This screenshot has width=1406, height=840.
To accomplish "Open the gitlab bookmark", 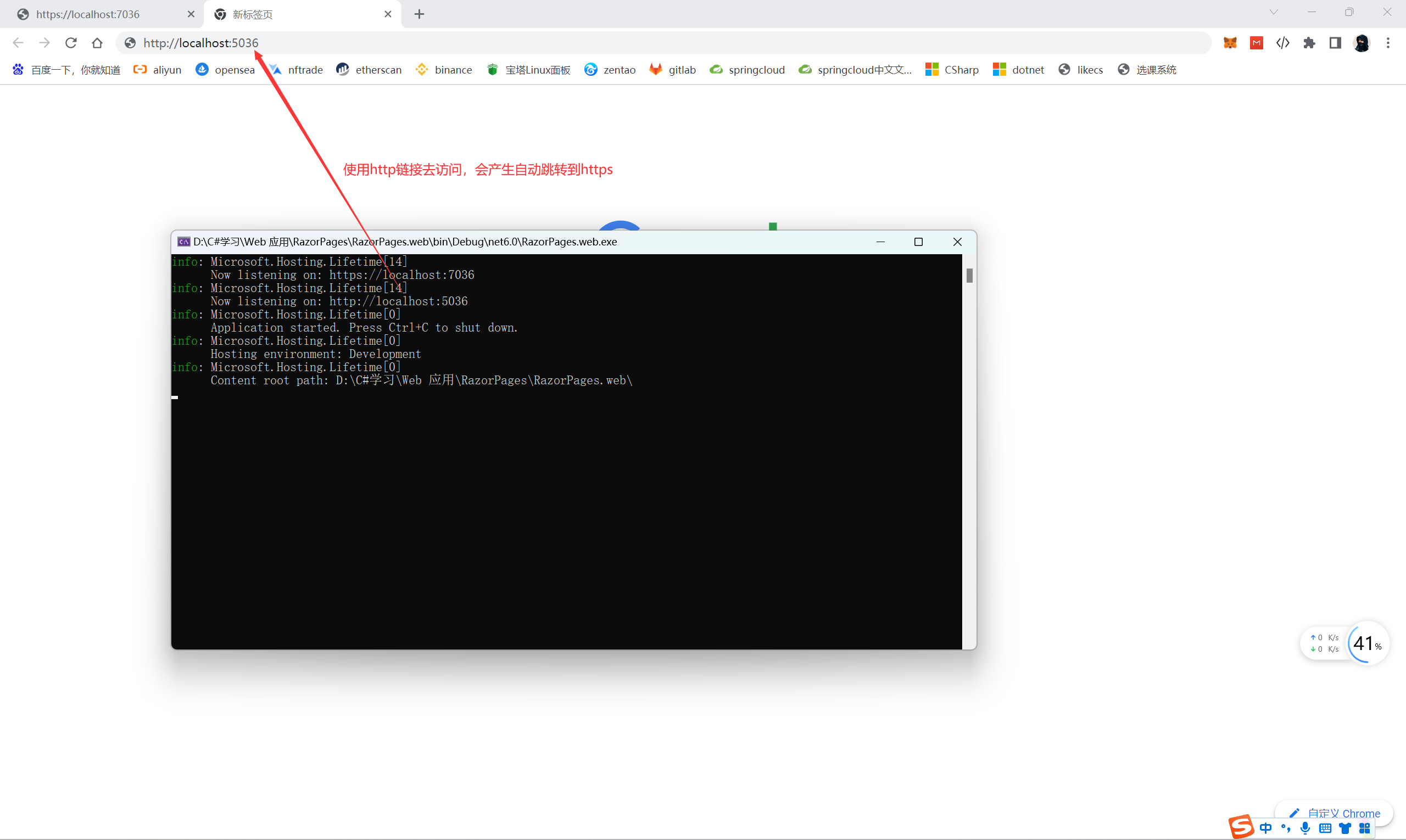I will pyautogui.click(x=673, y=70).
